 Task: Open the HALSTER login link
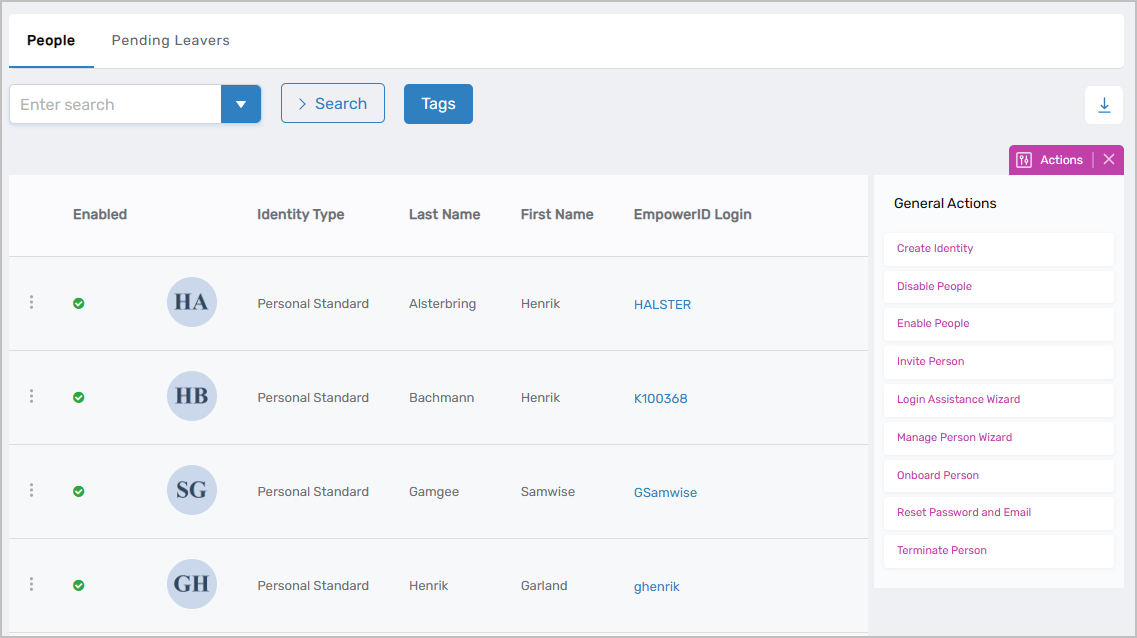pyautogui.click(x=662, y=303)
